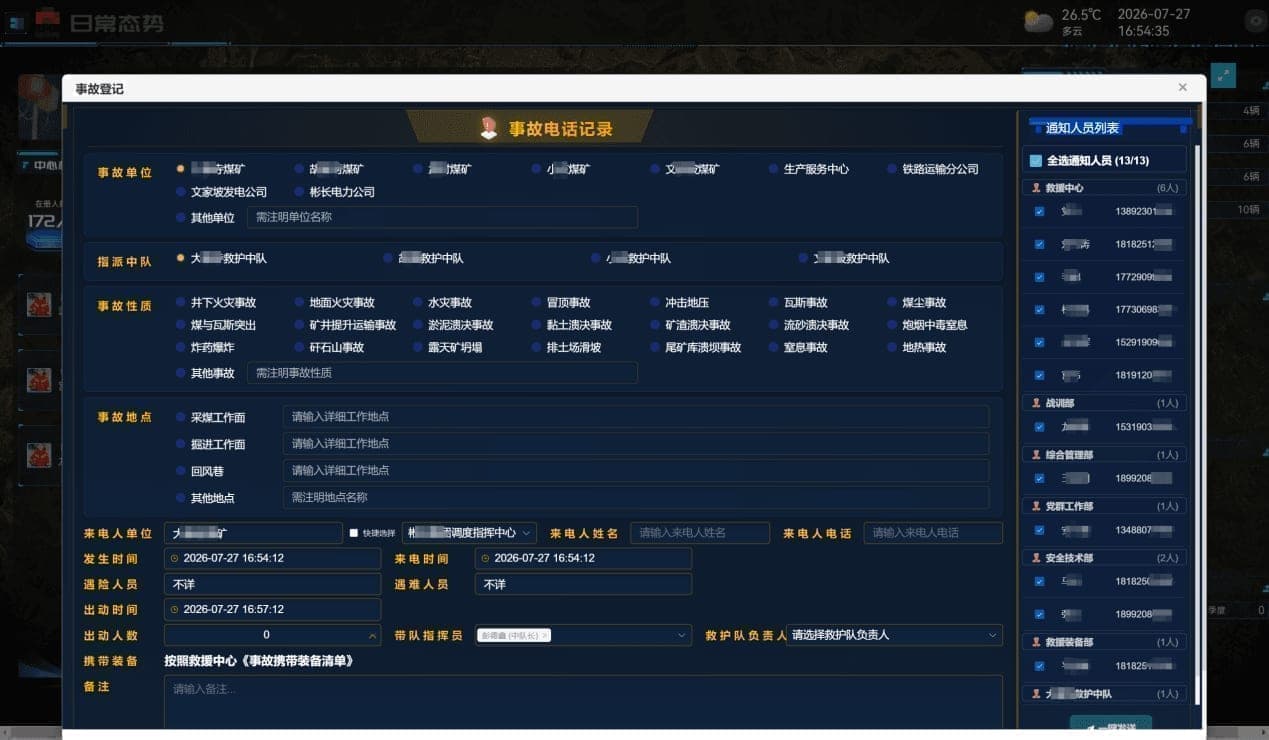The height and width of the screenshot is (740, 1269).
Task: Choose 文家坡发电公司 radio option
Action: [222, 192]
